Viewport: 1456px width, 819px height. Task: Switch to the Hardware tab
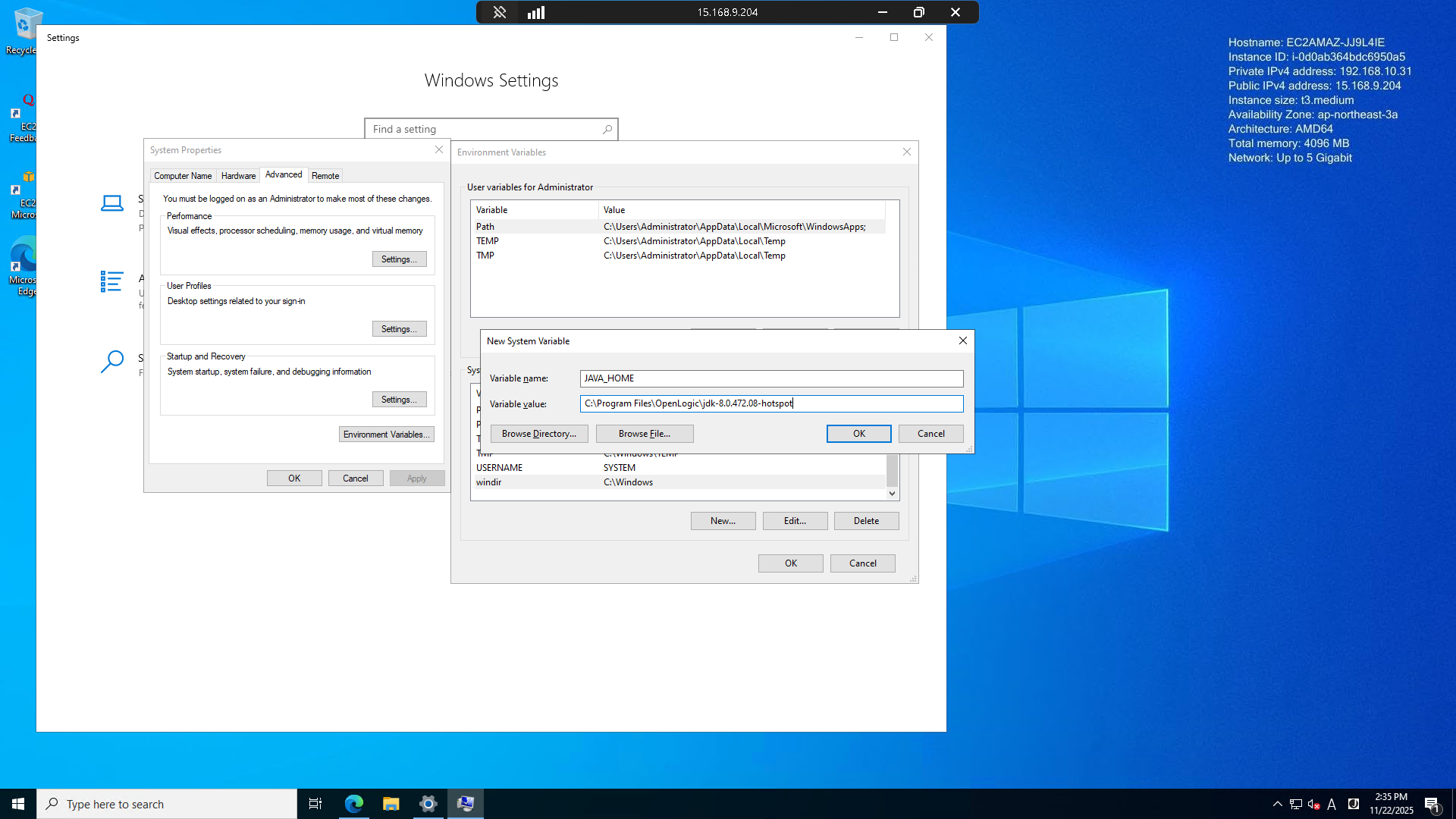[238, 176]
